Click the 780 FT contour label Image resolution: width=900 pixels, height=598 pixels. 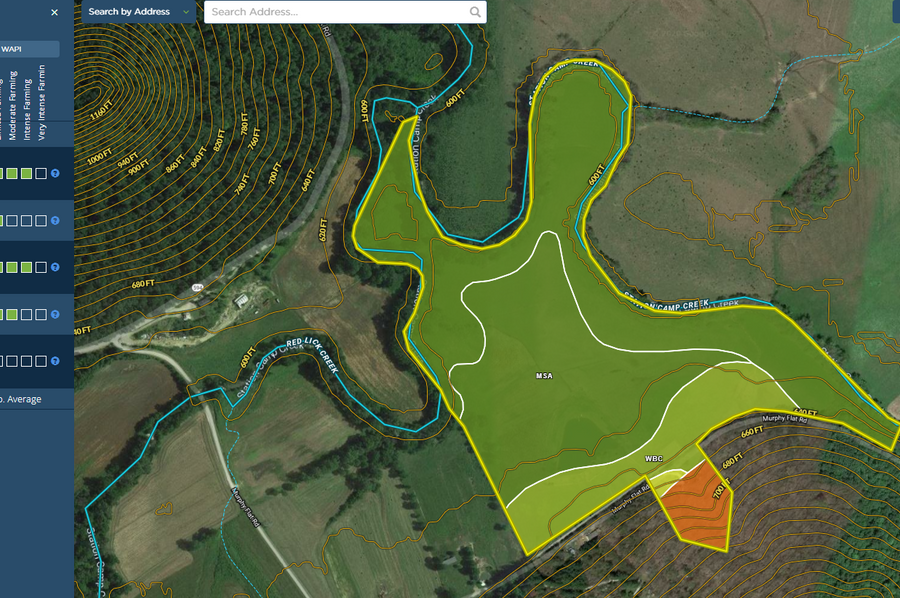pos(245,123)
